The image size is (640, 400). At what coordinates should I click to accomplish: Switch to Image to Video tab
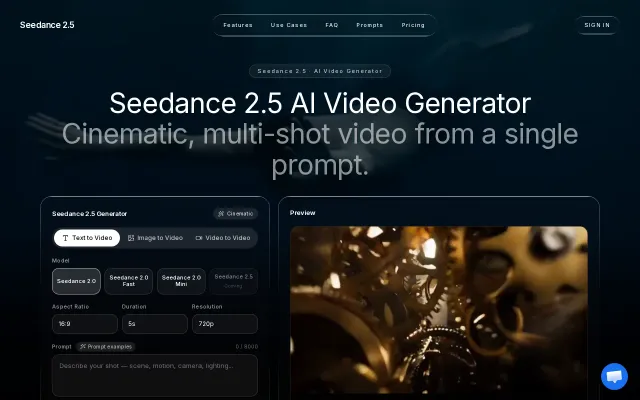click(x=155, y=238)
